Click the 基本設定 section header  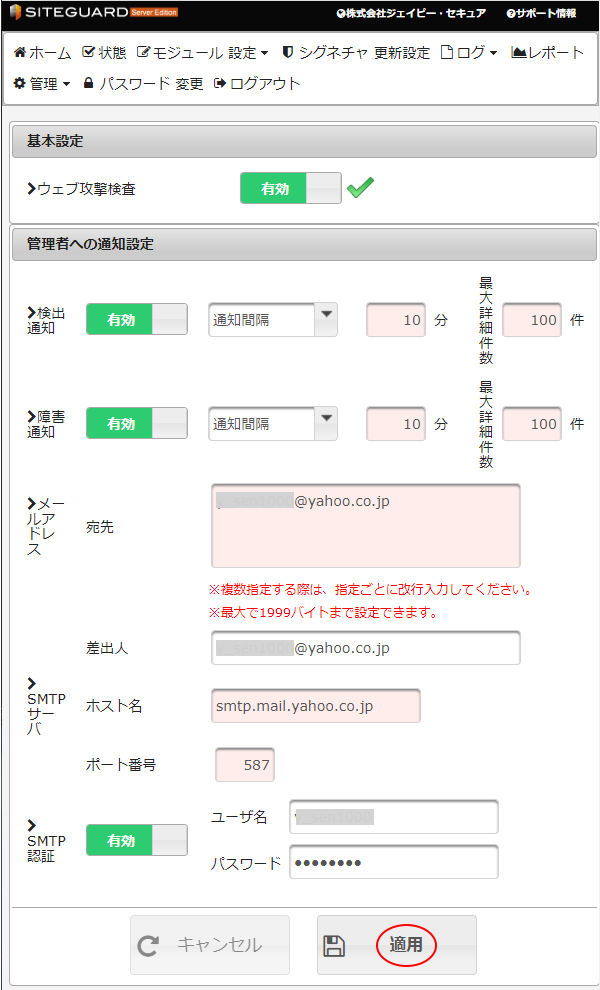(x=304, y=141)
